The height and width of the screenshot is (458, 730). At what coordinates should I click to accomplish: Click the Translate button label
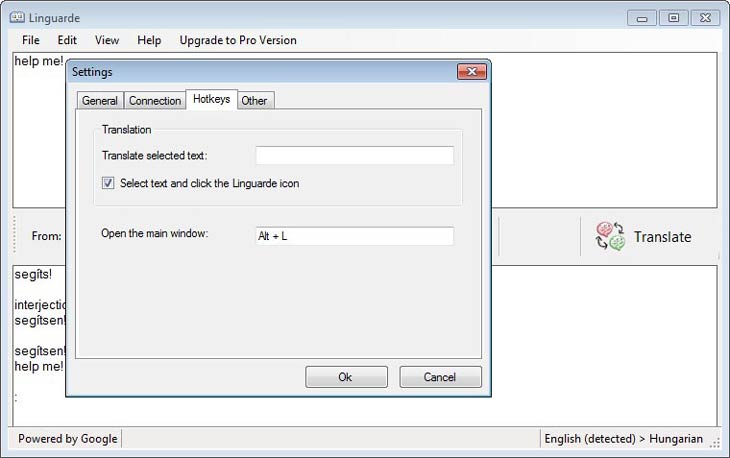coord(662,237)
